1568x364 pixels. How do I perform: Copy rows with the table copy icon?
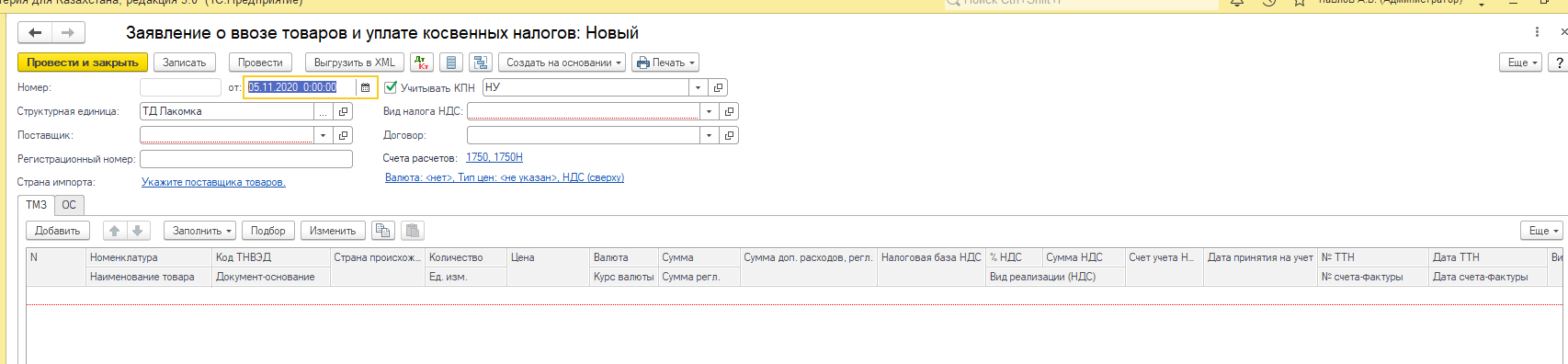(383, 231)
